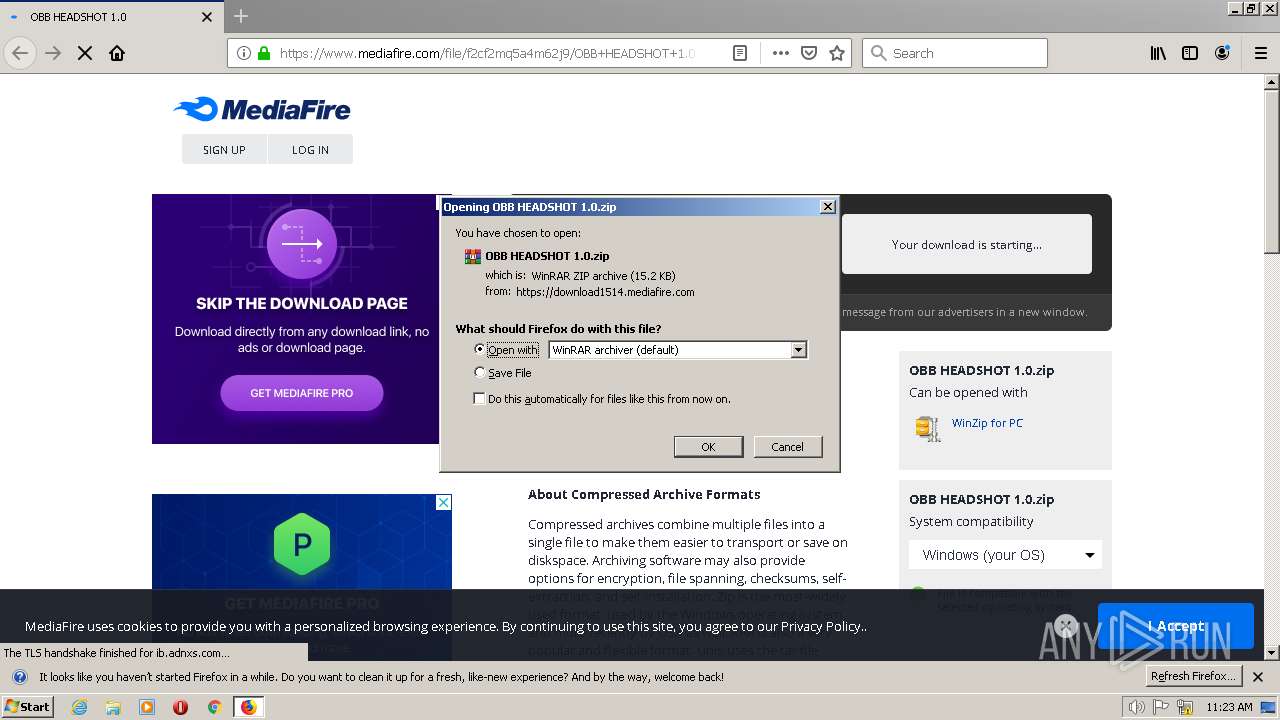Screen dimensions: 1280x720
Task: Click the SIGN UP button
Action: tap(224, 149)
